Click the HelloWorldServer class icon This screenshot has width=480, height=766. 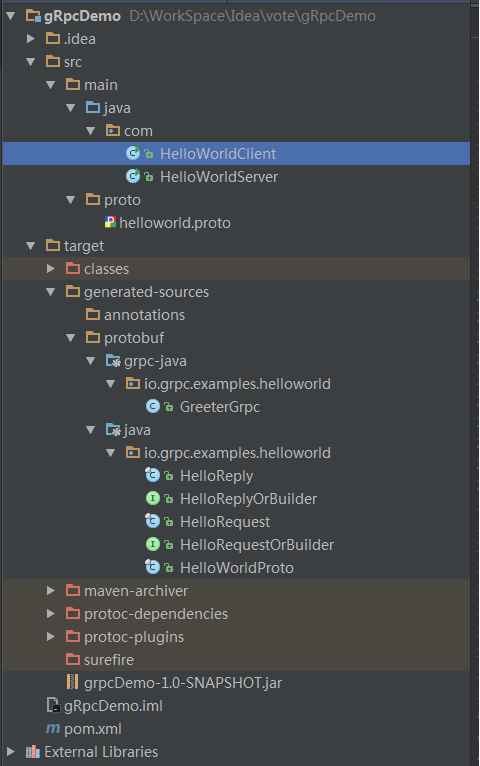point(133,176)
